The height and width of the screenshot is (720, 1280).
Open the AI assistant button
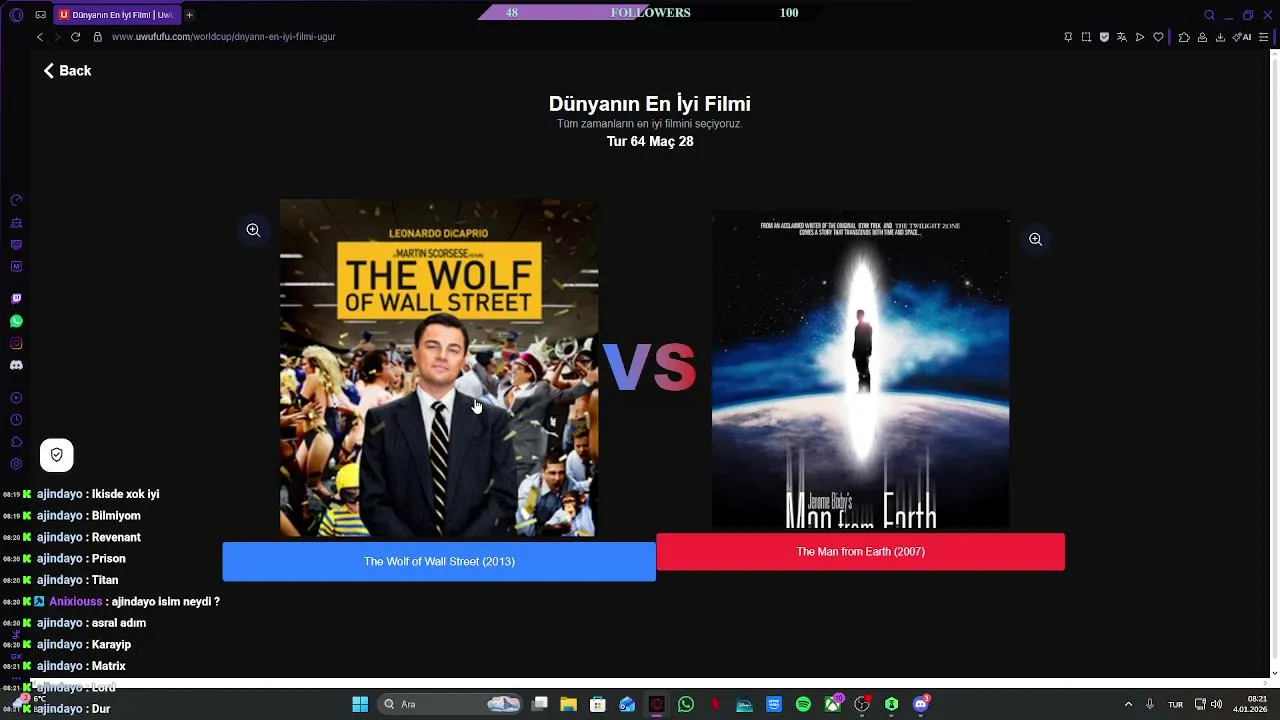point(1242,37)
